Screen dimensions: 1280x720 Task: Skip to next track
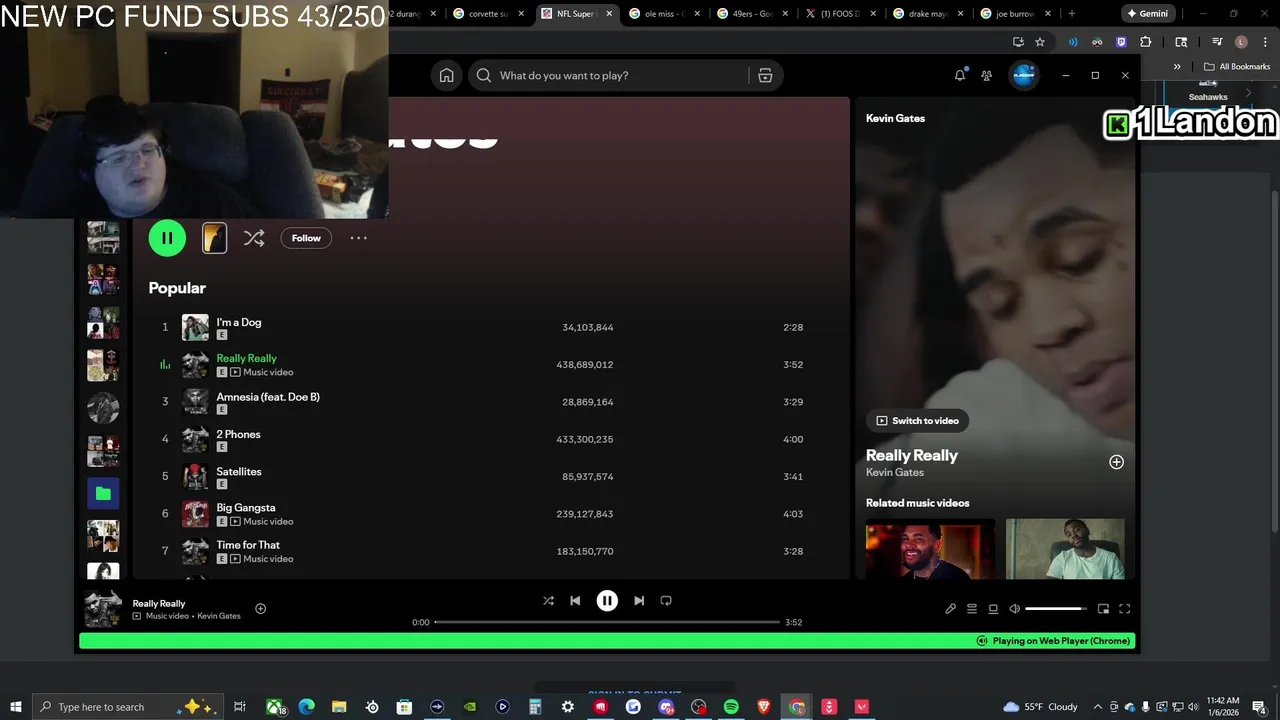tap(639, 600)
